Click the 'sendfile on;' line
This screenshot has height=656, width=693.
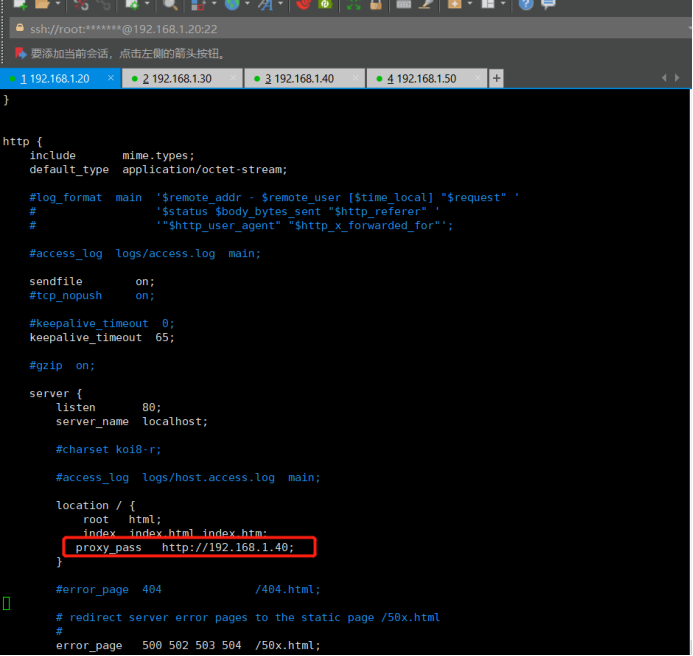point(92,281)
